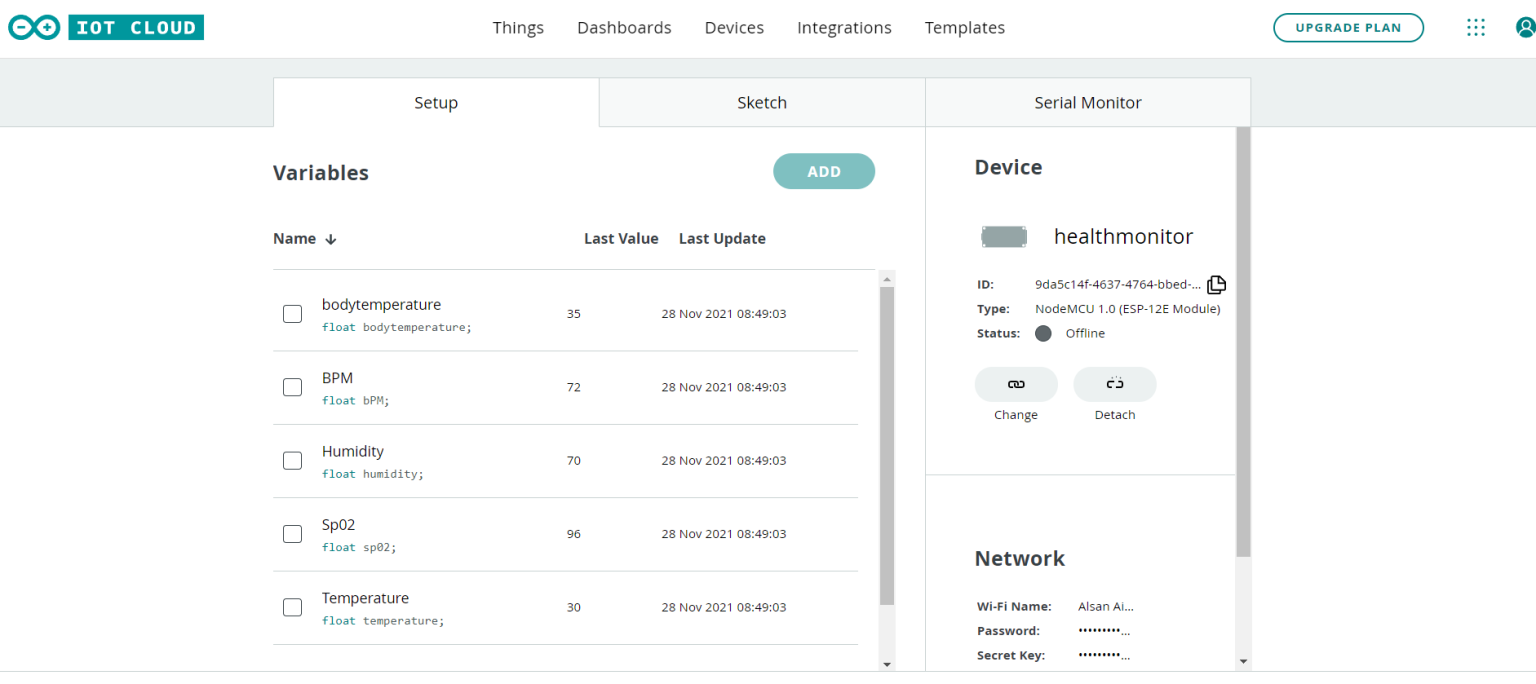This screenshot has width=1536, height=684.
Task: Open the Serial Monitor tab
Action: [1087, 102]
